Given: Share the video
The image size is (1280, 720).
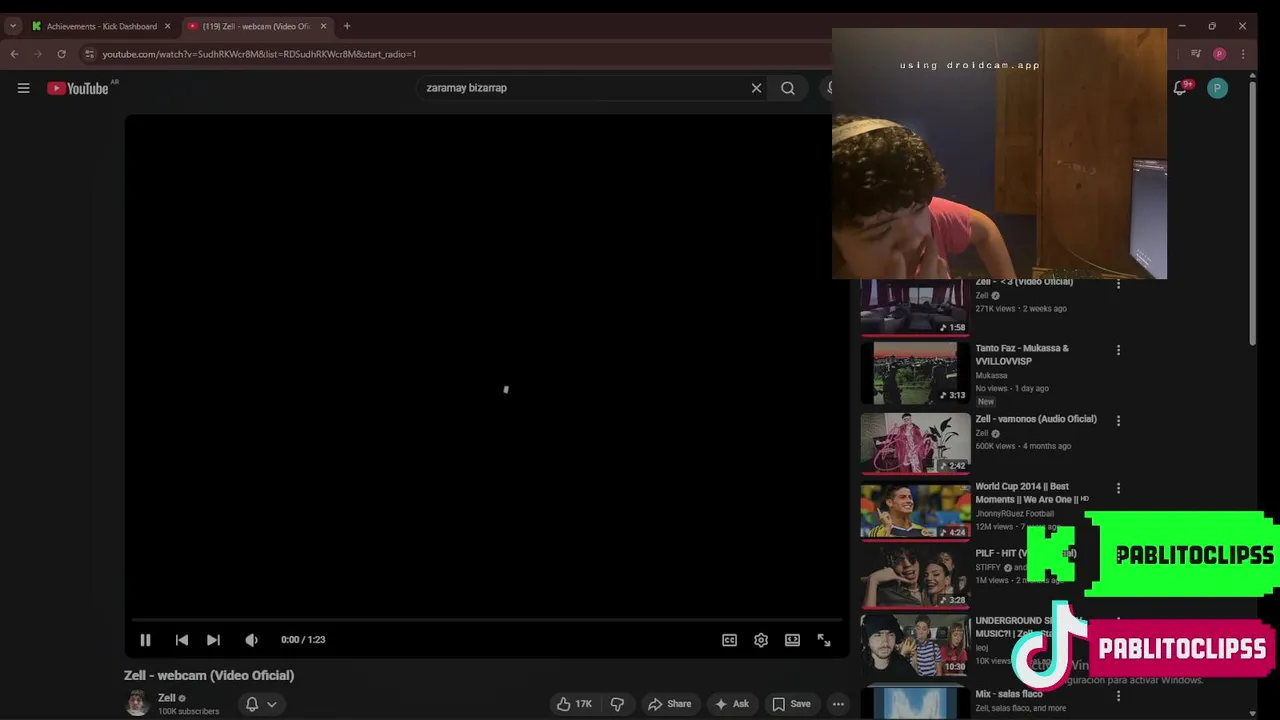Looking at the screenshot, I should click(669, 704).
